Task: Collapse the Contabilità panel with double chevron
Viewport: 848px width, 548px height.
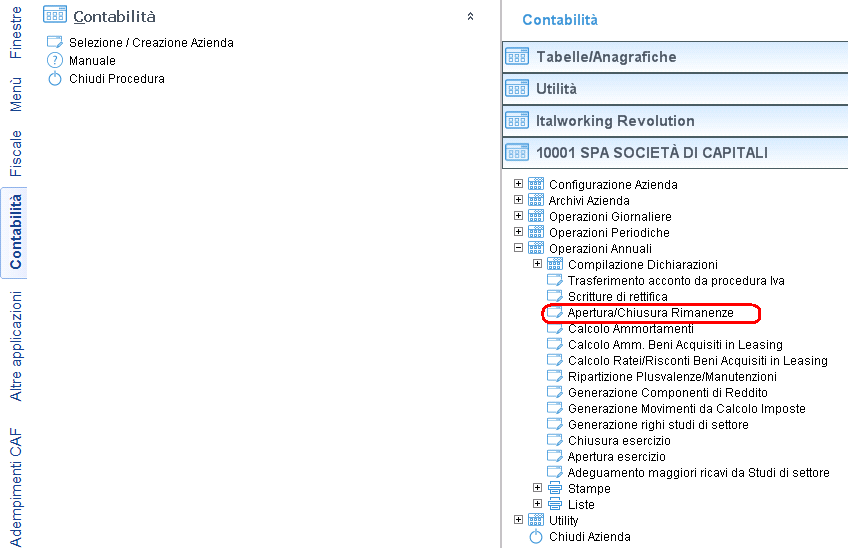Action: point(471,16)
